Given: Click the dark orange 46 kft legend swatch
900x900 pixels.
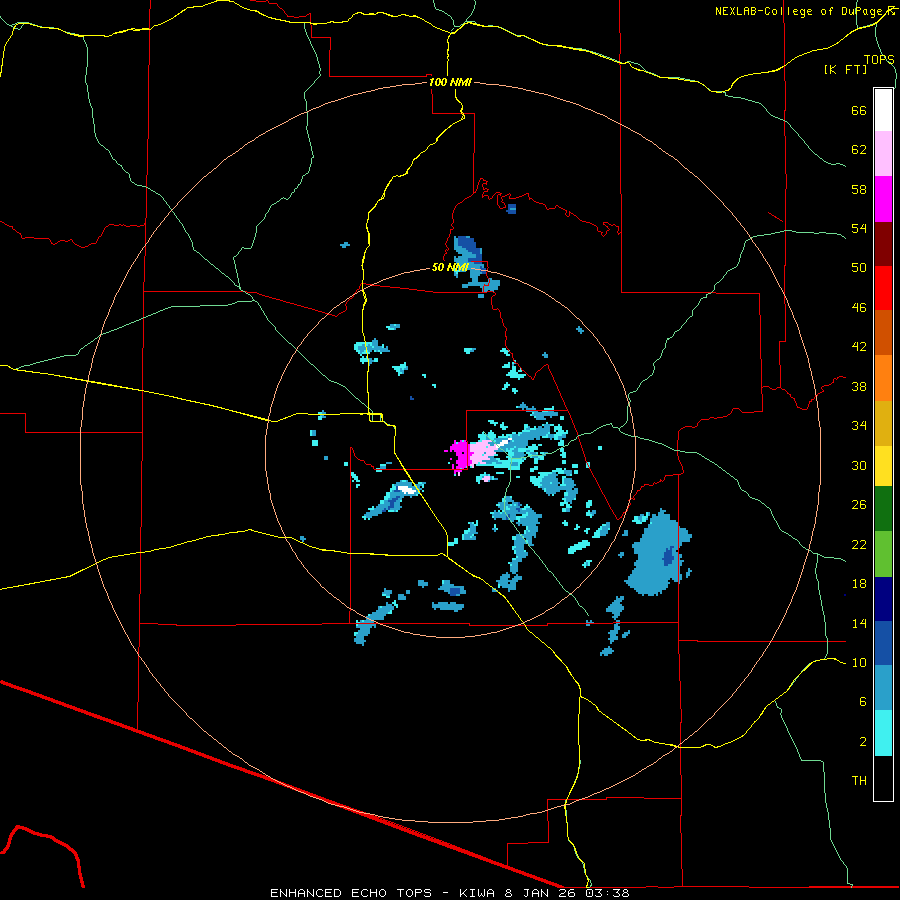Looking at the screenshot, I should click(x=883, y=332).
